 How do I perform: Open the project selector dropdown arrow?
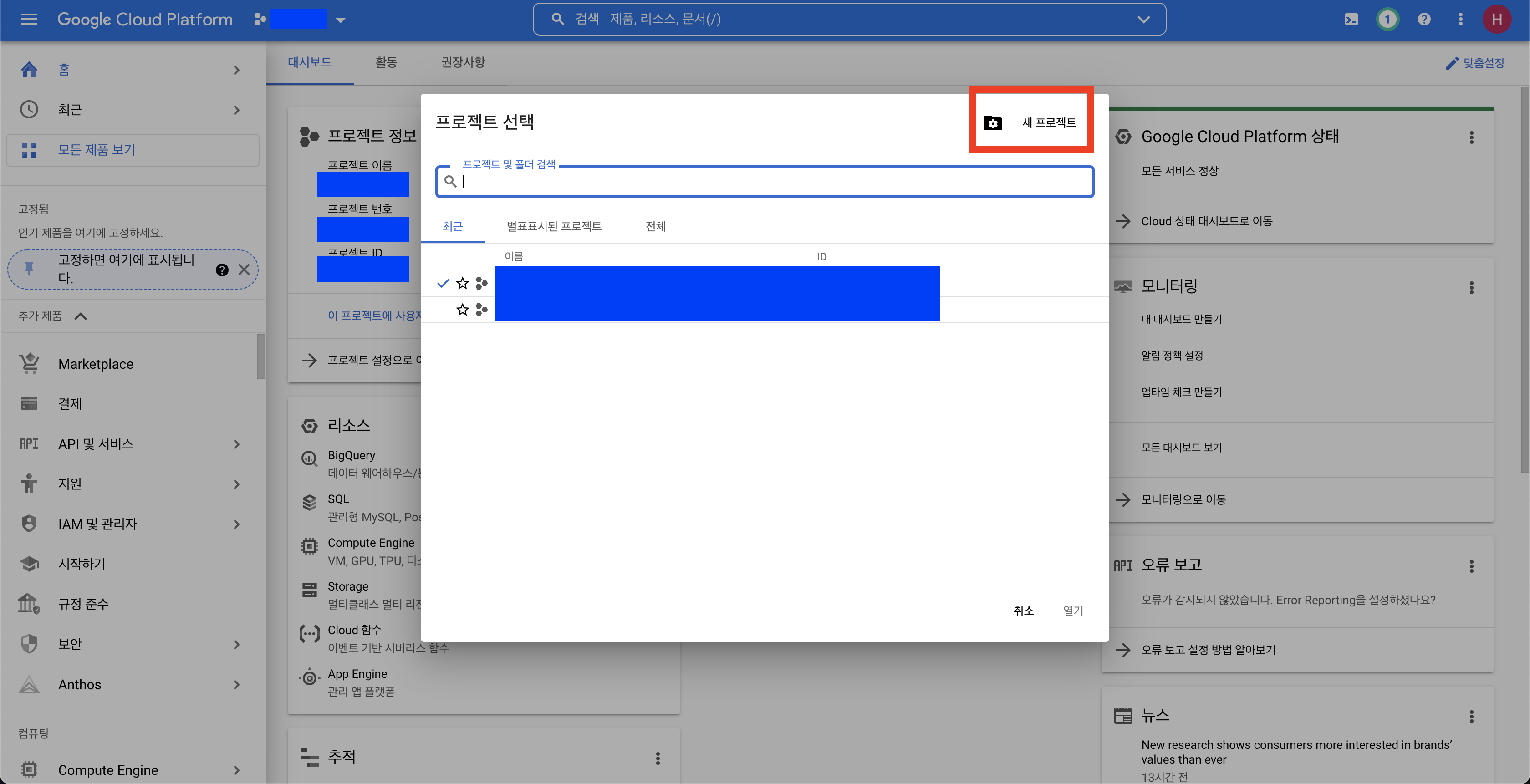pos(340,20)
